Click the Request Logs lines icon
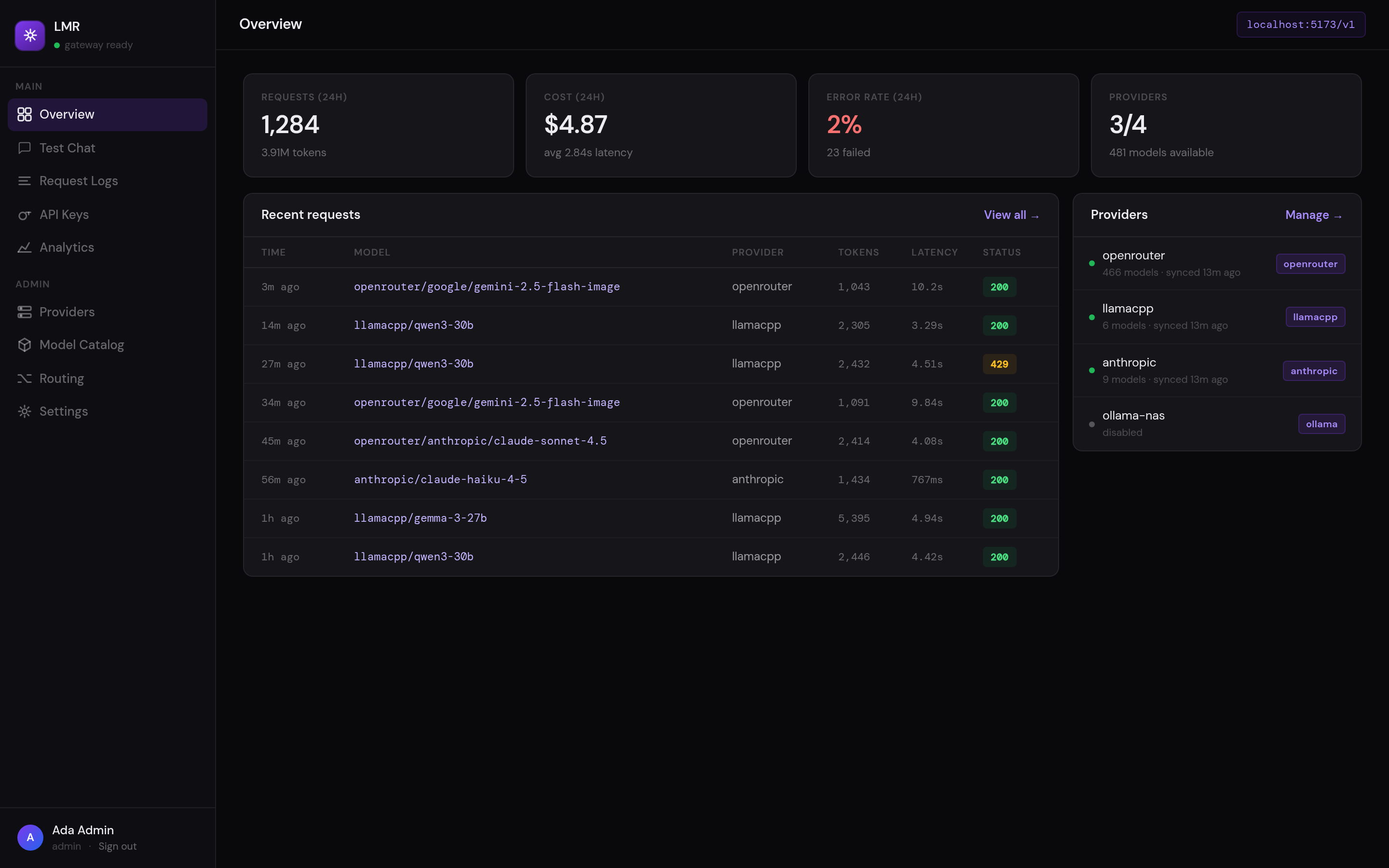 [x=24, y=181]
